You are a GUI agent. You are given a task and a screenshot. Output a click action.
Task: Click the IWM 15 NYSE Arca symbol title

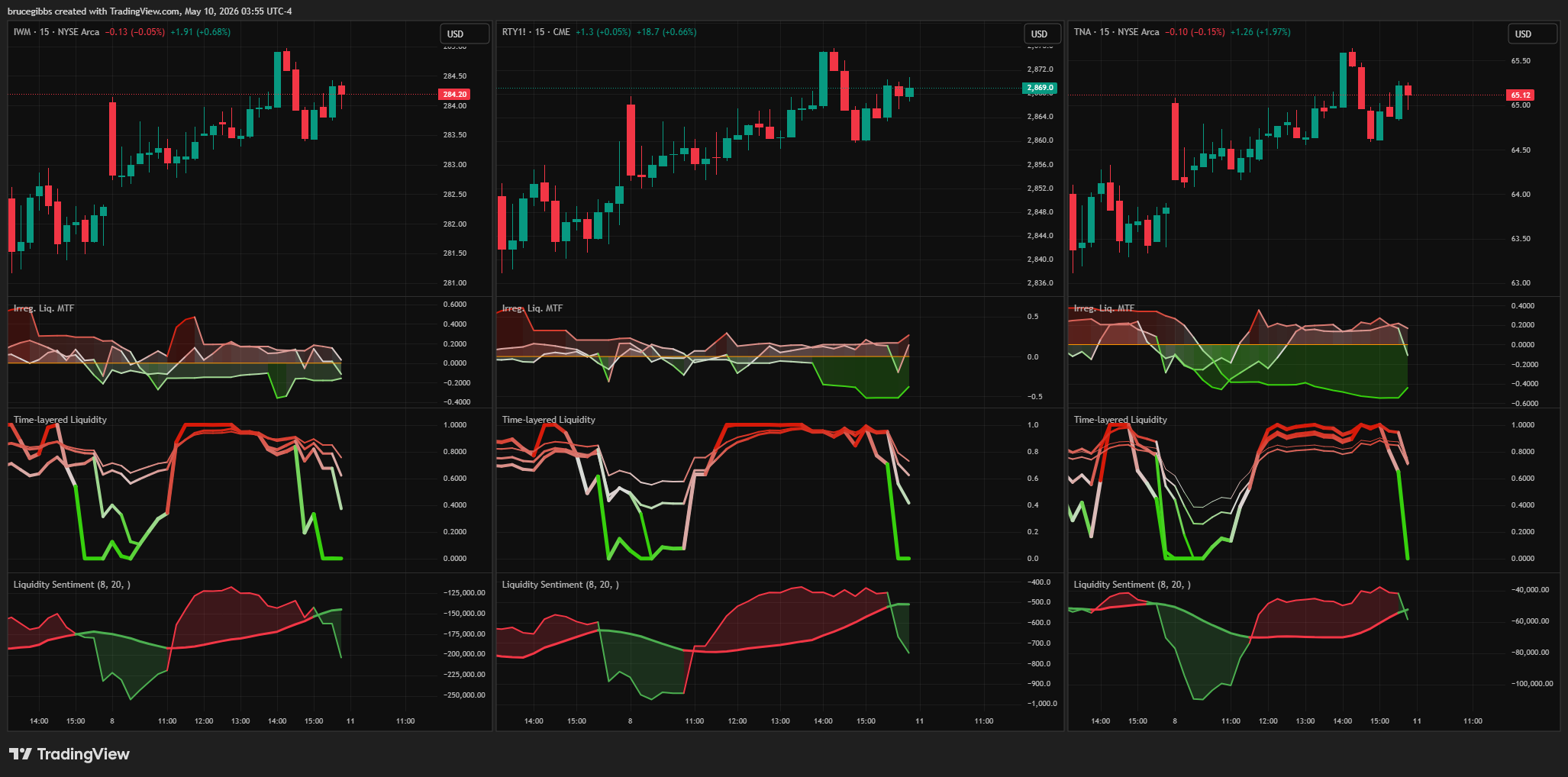coord(56,32)
